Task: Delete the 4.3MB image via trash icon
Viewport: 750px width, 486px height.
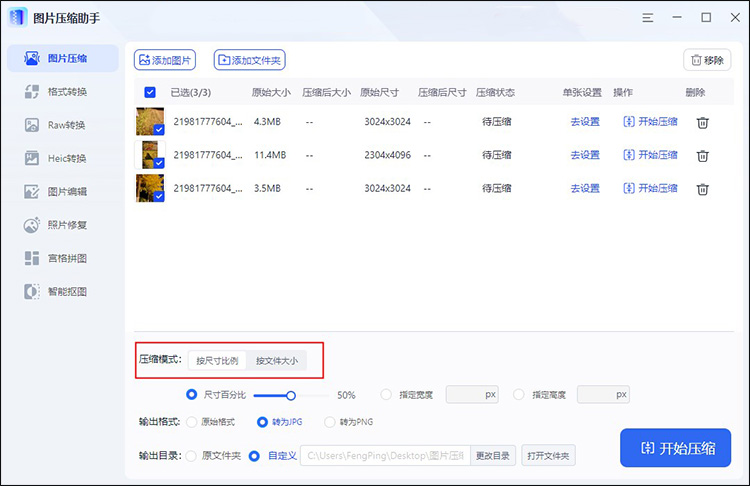Action: [x=702, y=123]
